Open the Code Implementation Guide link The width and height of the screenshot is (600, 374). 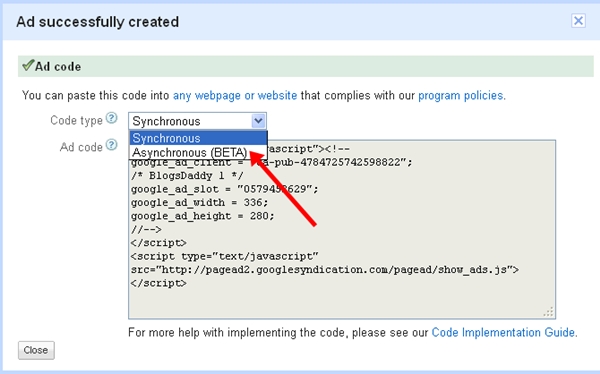click(x=503, y=332)
